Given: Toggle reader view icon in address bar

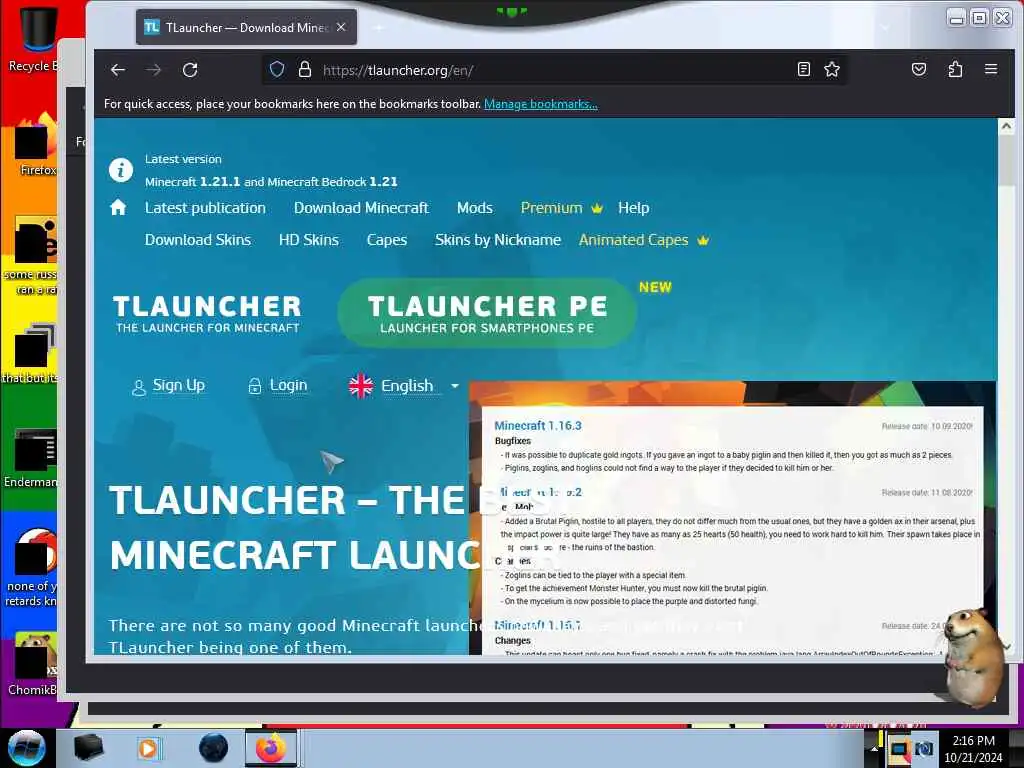Looking at the screenshot, I should 804,69.
